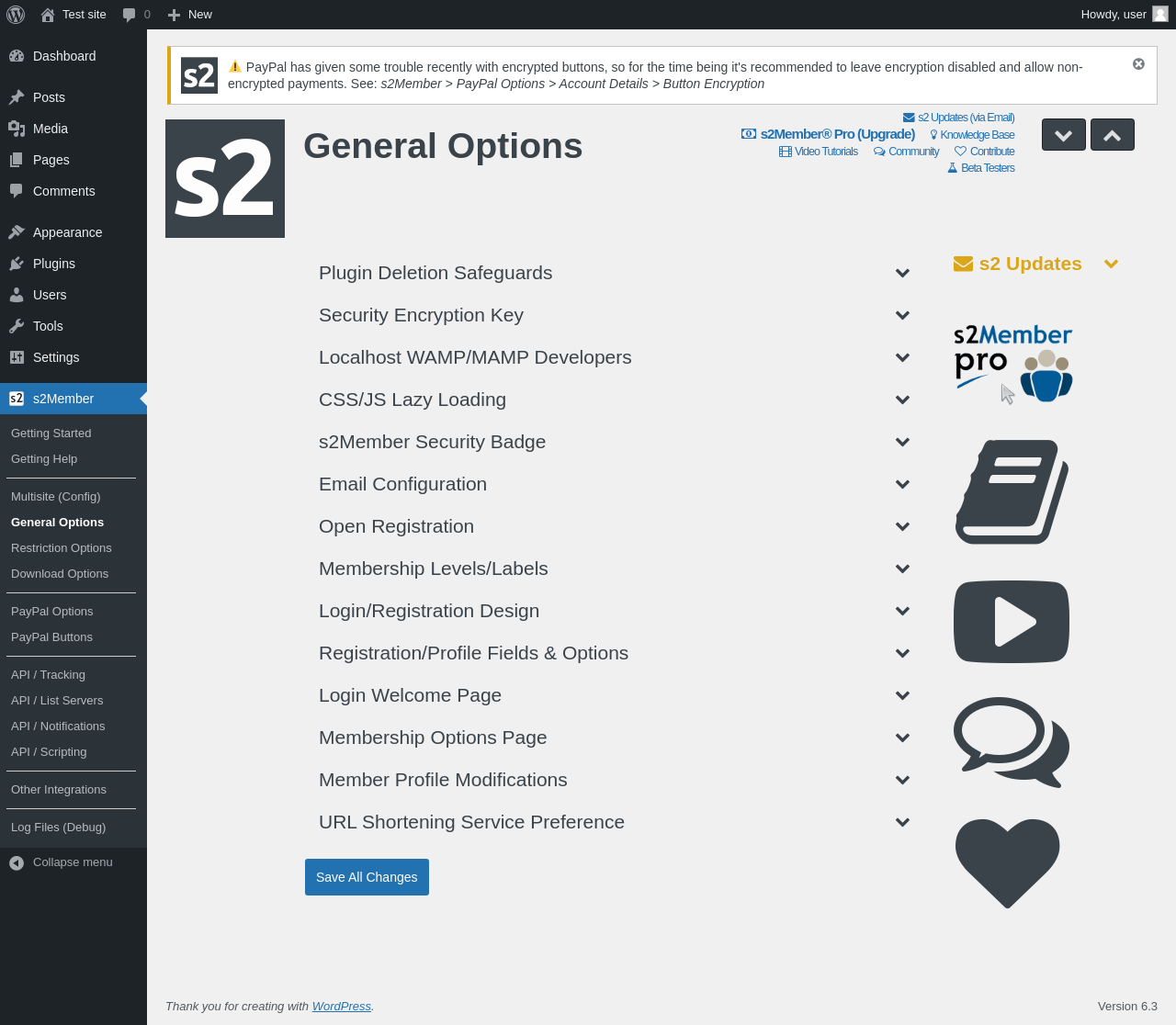This screenshot has height=1025, width=1176.
Task: Click the large Community chat bubbles icon
Action: [1012, 742]
